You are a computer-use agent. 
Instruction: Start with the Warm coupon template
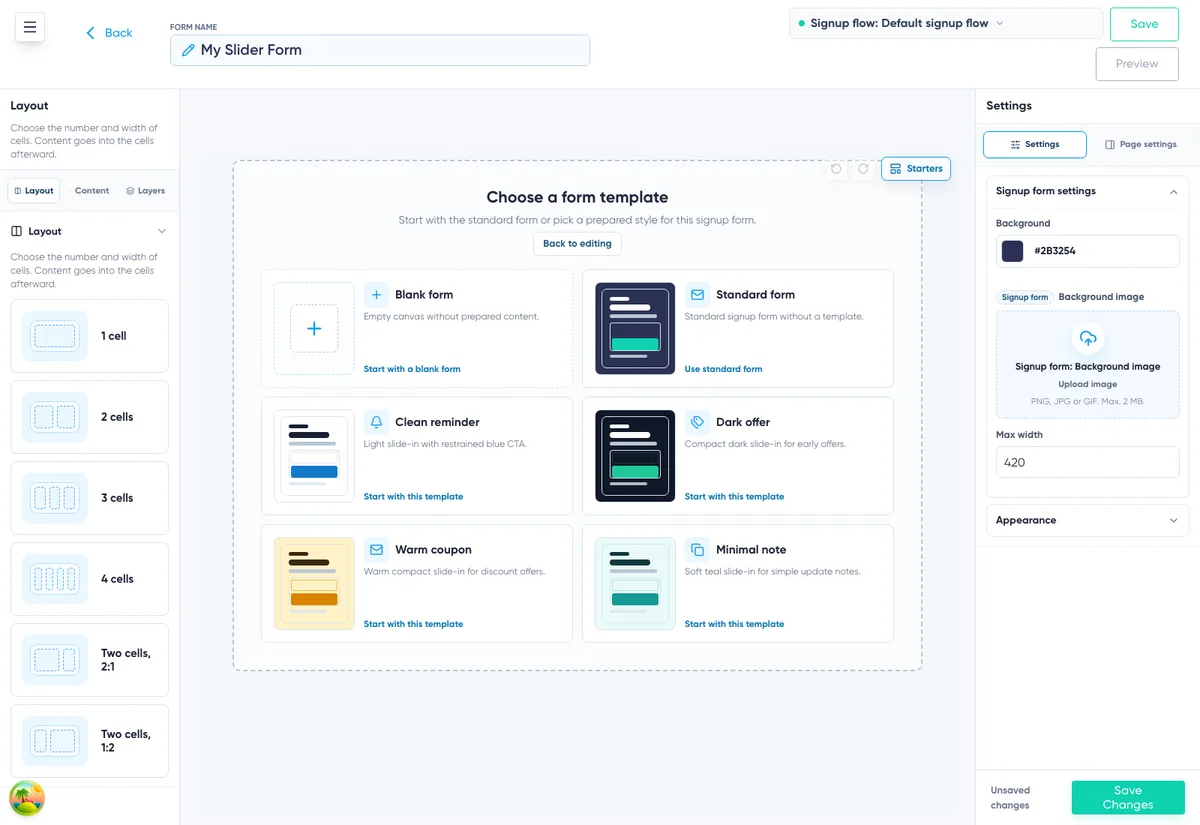click(x=413, y=624)
